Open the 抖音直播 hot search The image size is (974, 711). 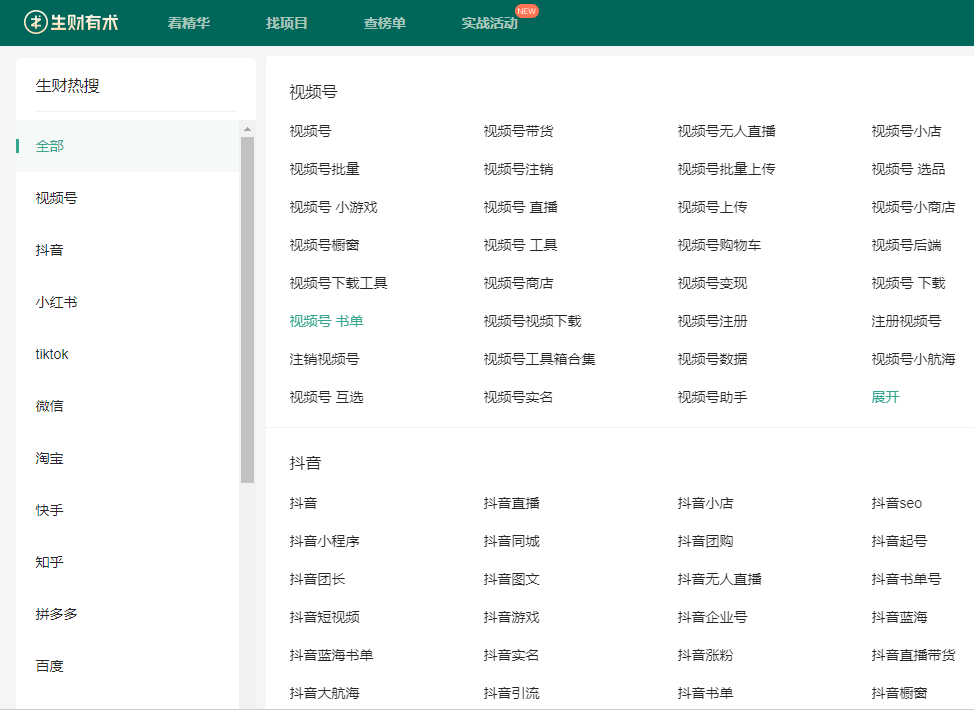(512, 503)
